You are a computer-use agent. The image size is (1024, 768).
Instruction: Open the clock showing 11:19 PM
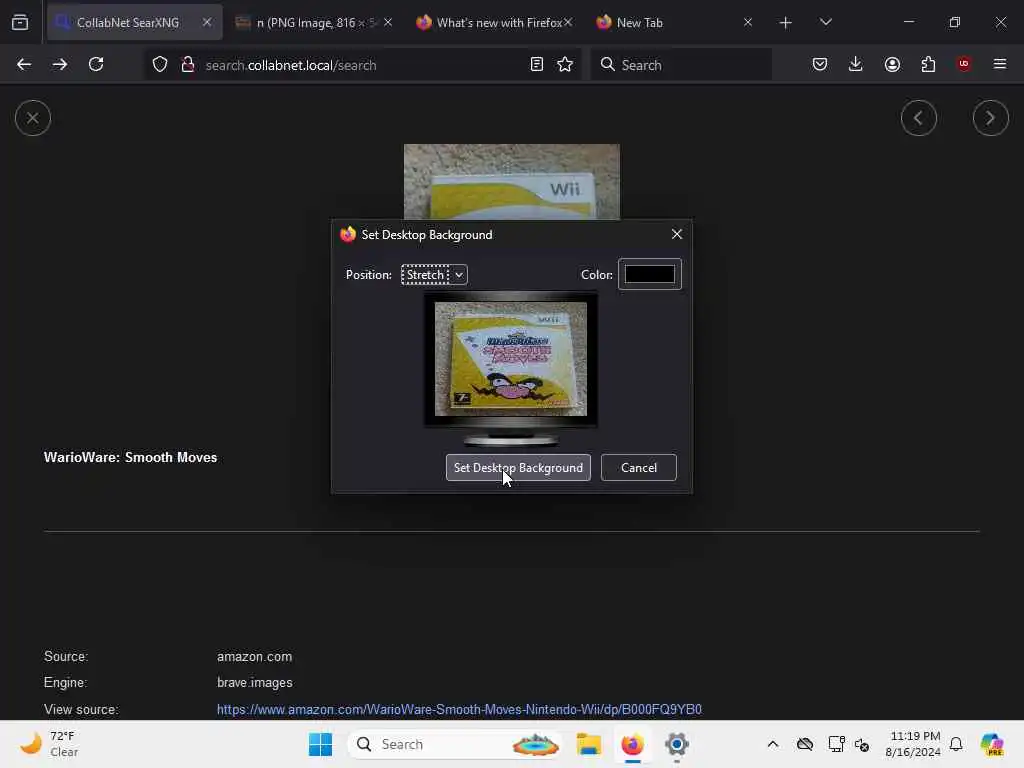click(x=912, y=744)
